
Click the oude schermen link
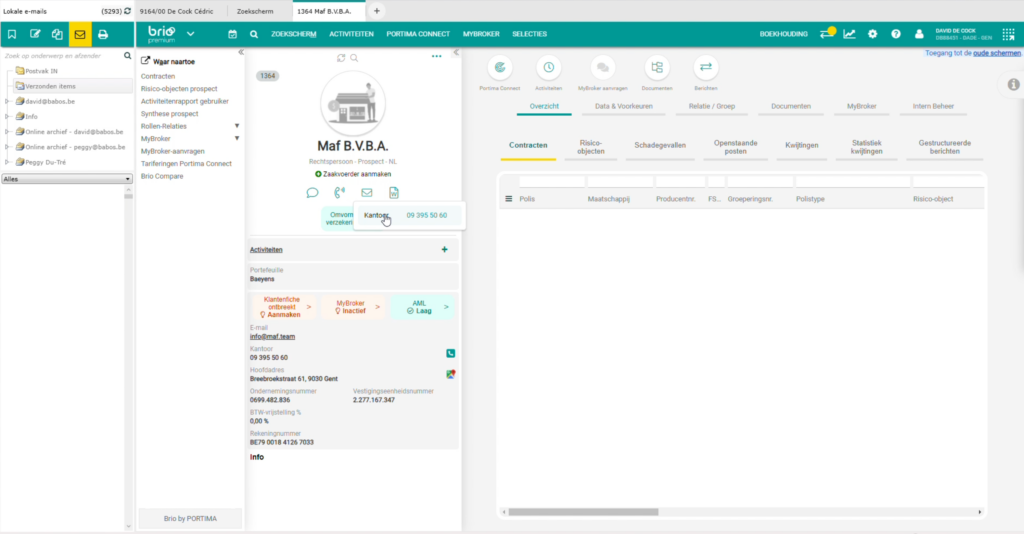[997, 53]
